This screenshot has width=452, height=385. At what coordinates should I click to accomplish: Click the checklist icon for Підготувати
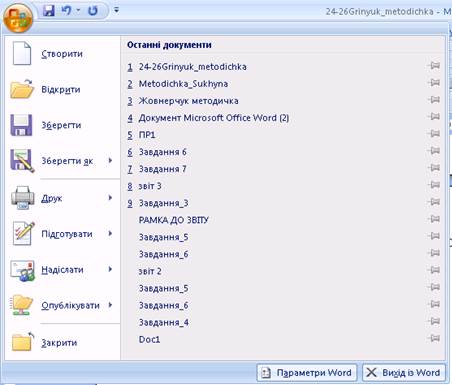(x=23, y=233)
